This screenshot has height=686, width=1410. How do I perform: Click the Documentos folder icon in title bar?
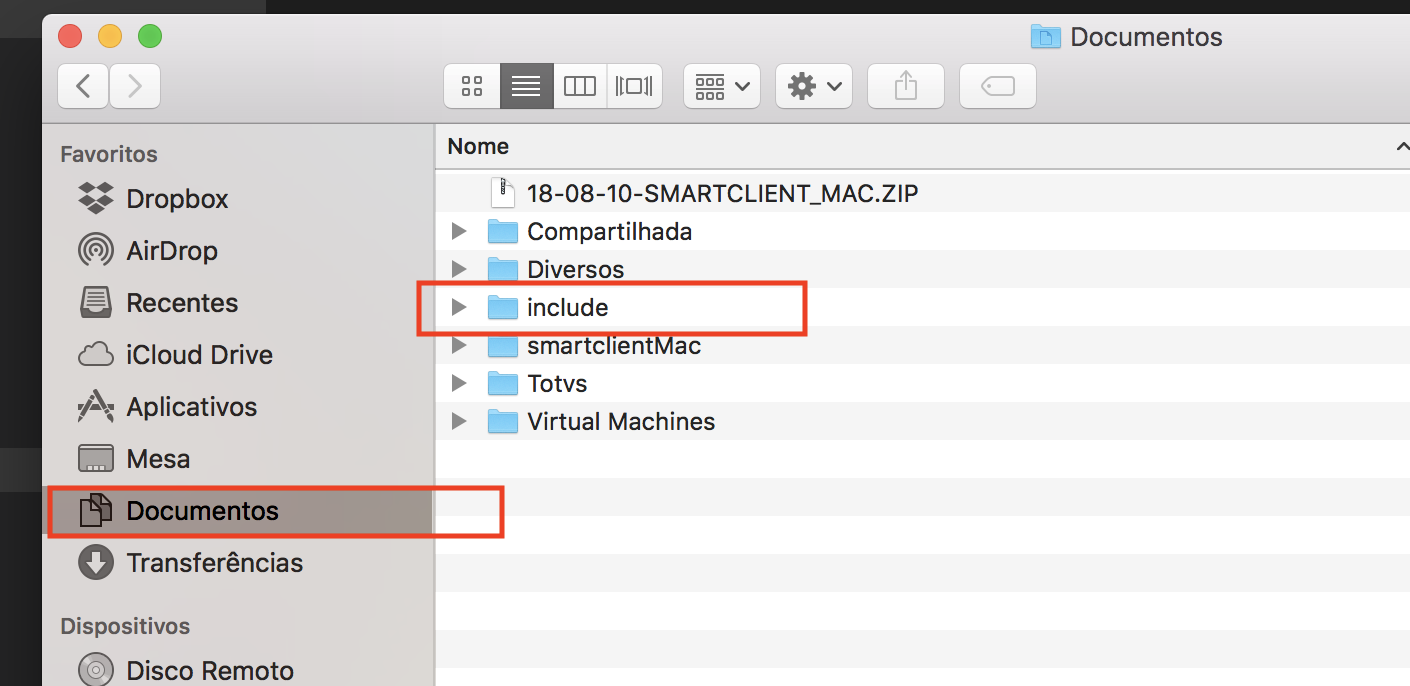1045,38
